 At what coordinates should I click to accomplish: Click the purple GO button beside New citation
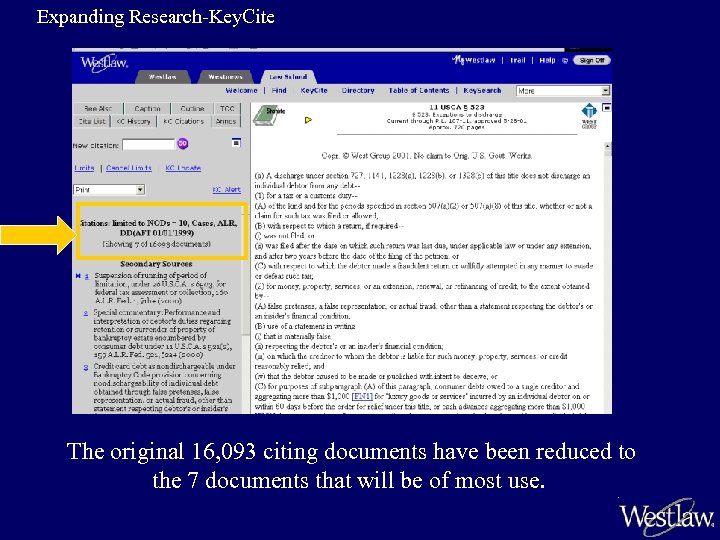click(x=183, y=144)
